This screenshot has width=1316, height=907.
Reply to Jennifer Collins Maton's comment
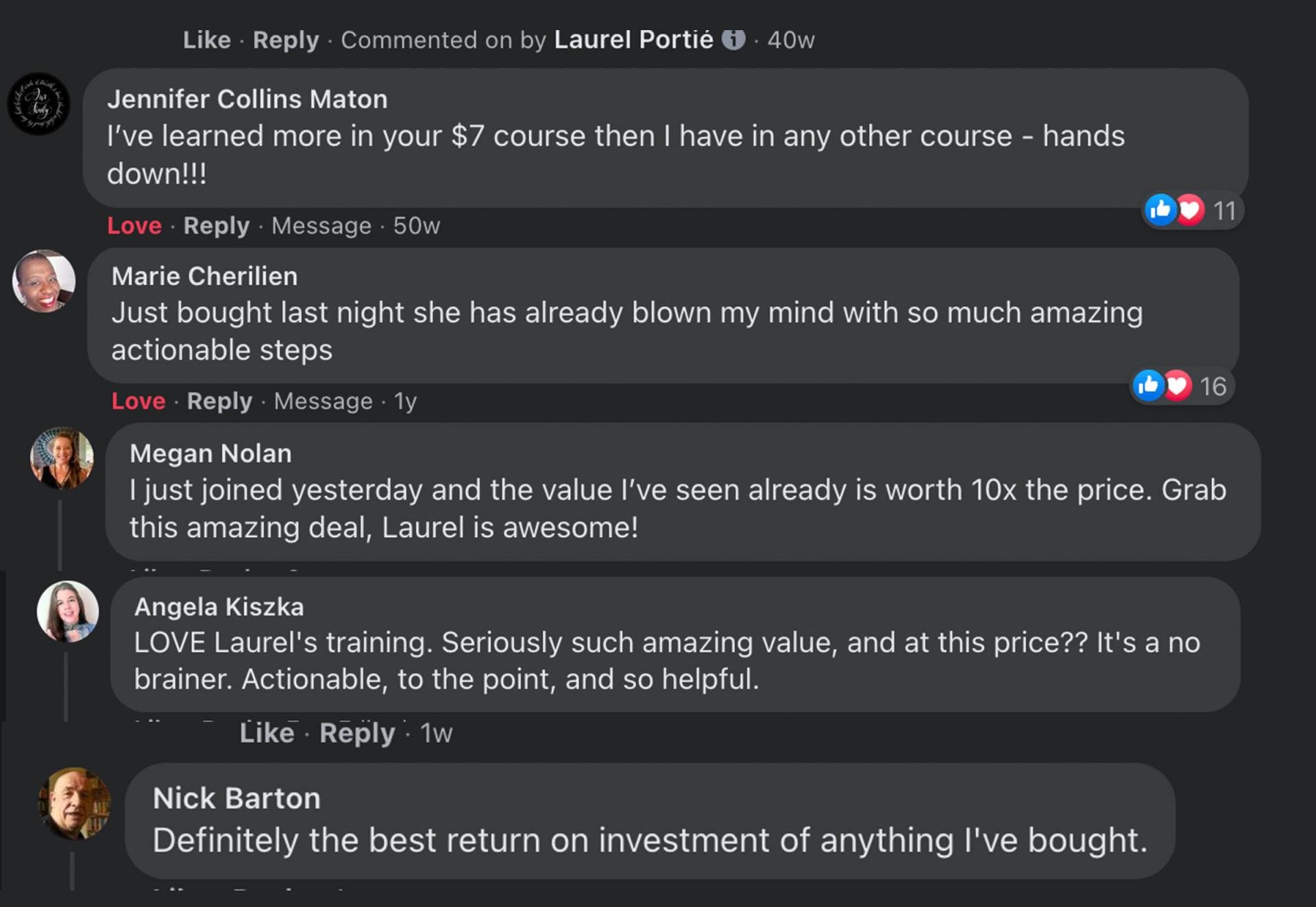[x=216, y=225]
